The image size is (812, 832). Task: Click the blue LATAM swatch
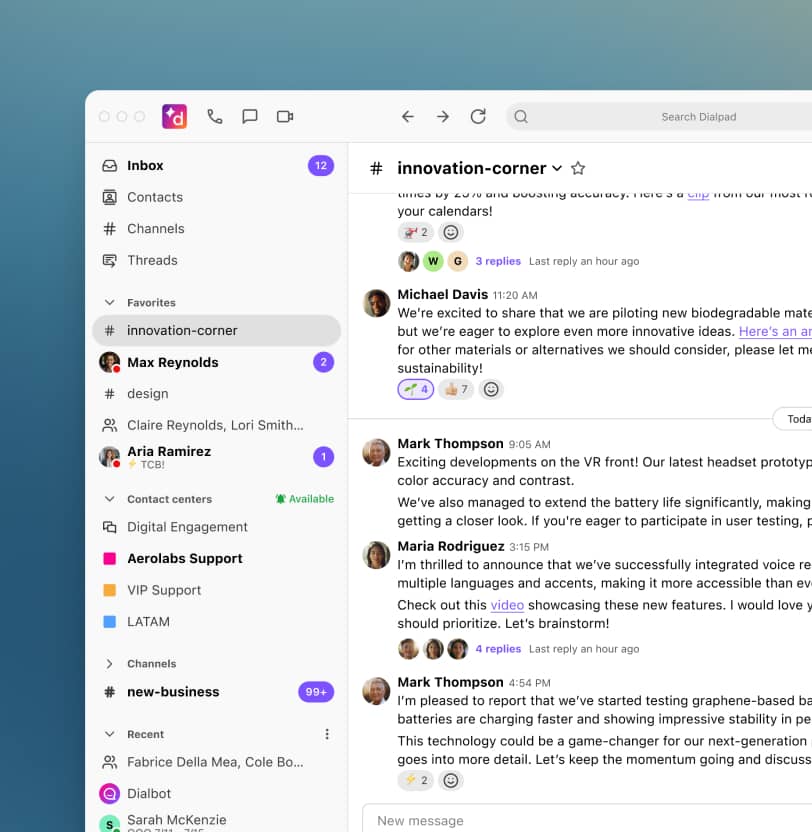point(109,621)
